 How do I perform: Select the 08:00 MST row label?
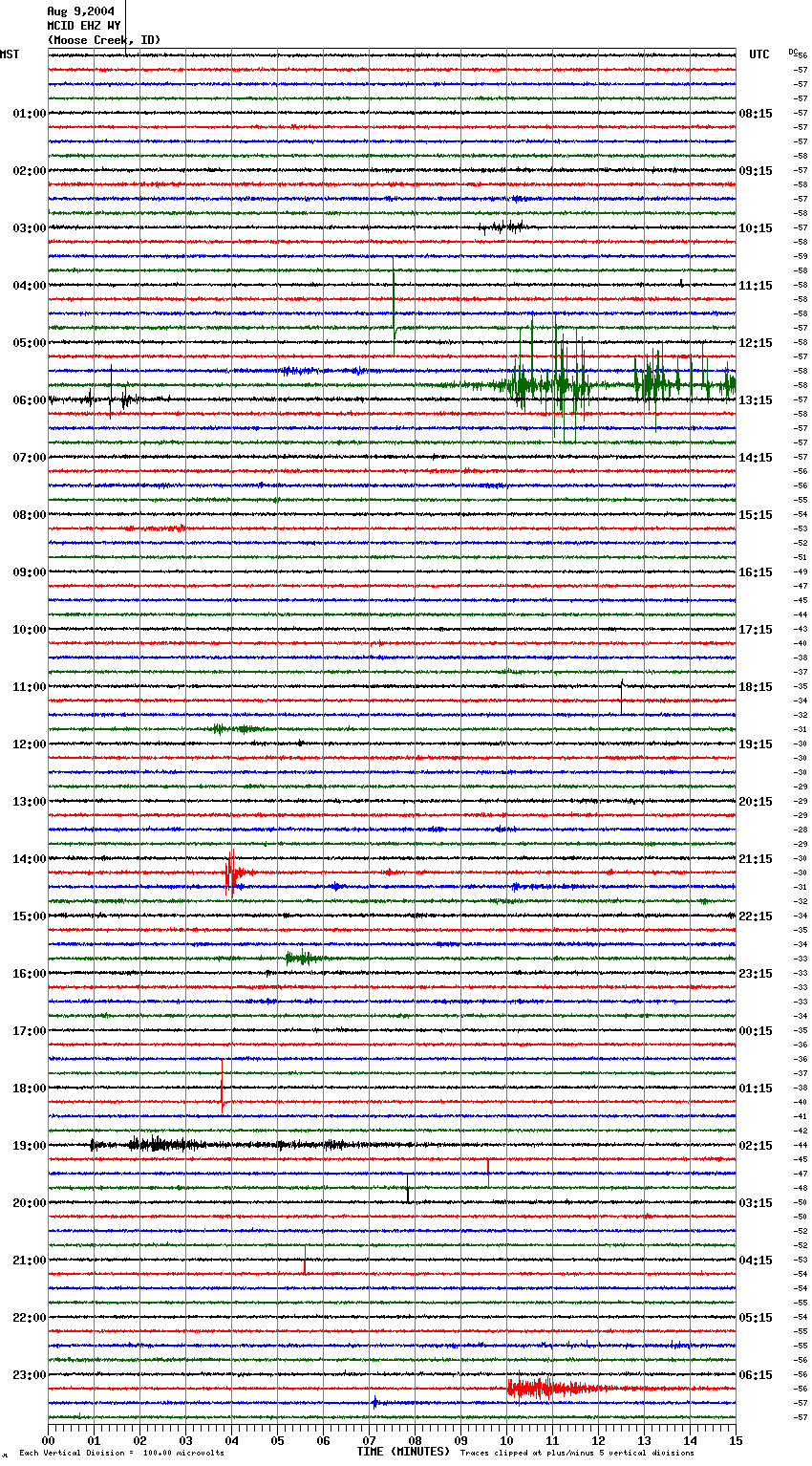[x=29, y=515]
